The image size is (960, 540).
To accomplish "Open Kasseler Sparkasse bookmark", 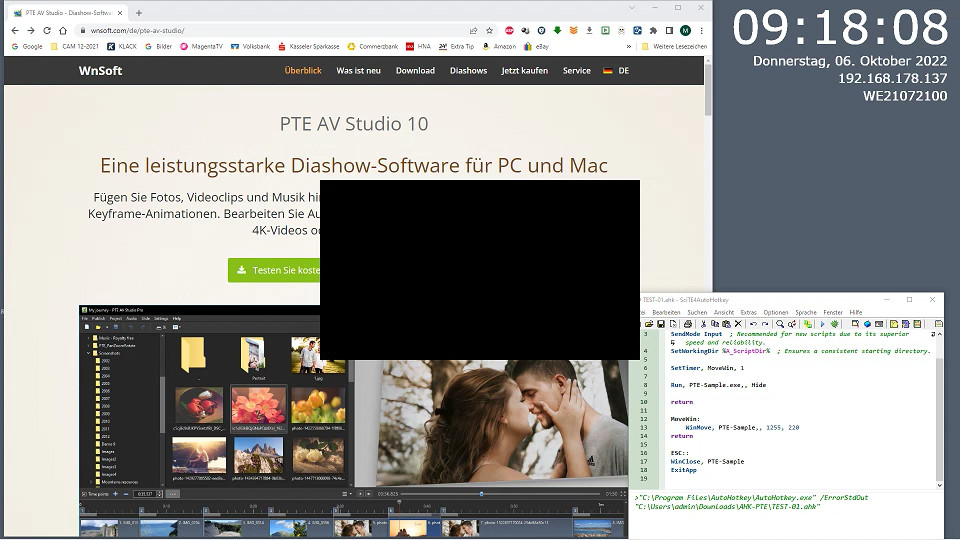I will point(309,47).
